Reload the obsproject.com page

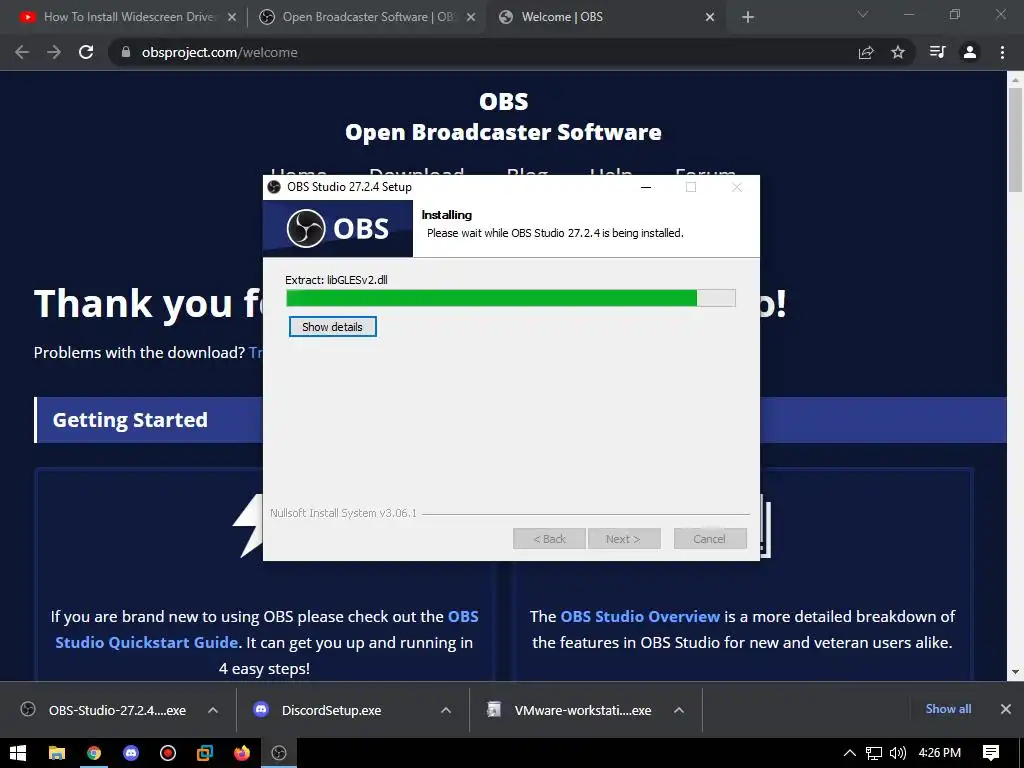(x=86, y=52)
